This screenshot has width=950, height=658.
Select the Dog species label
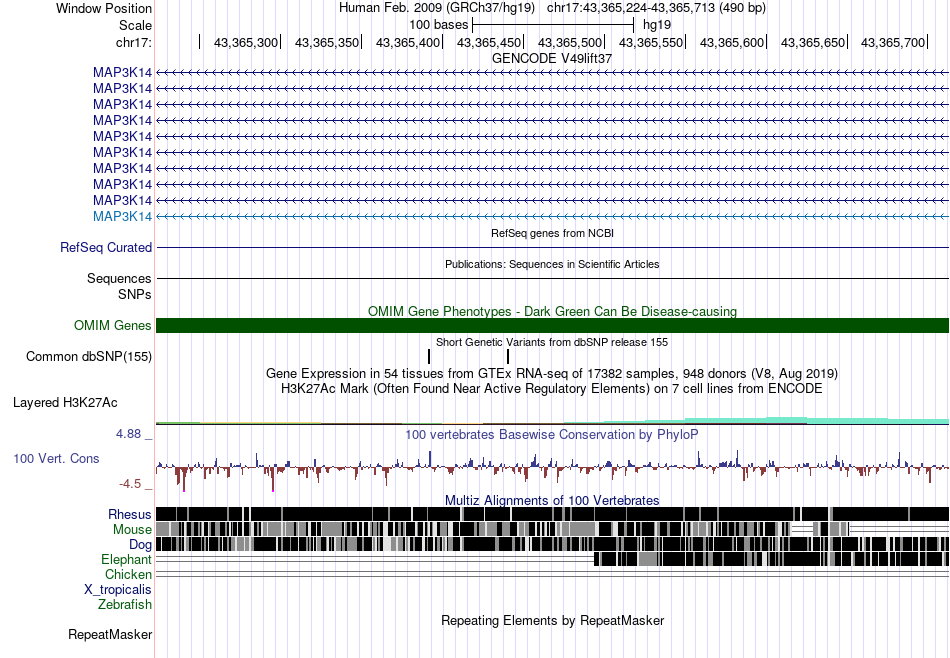pos(140,544)
